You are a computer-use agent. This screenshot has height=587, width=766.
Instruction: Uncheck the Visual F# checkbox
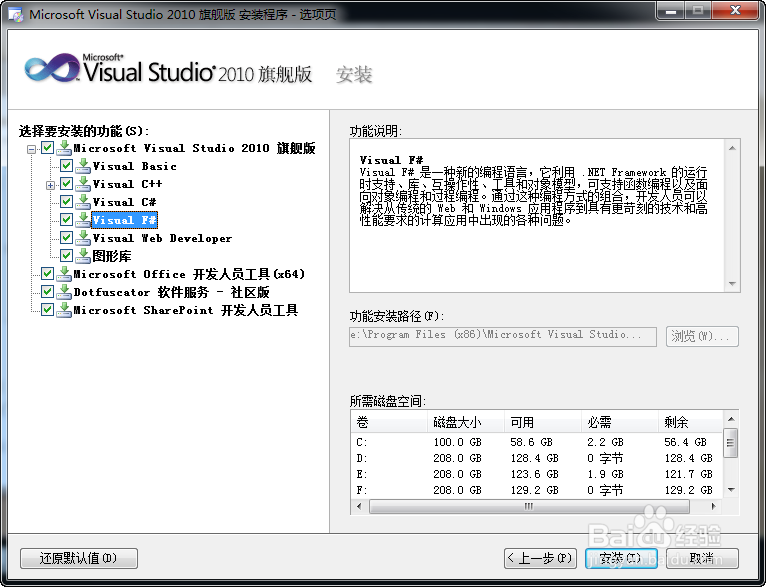click(x=66, y=220)
